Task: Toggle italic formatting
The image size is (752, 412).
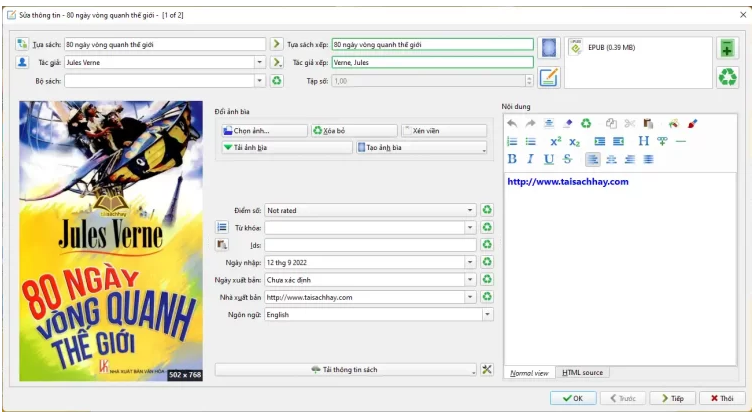Action: [530, 159]
